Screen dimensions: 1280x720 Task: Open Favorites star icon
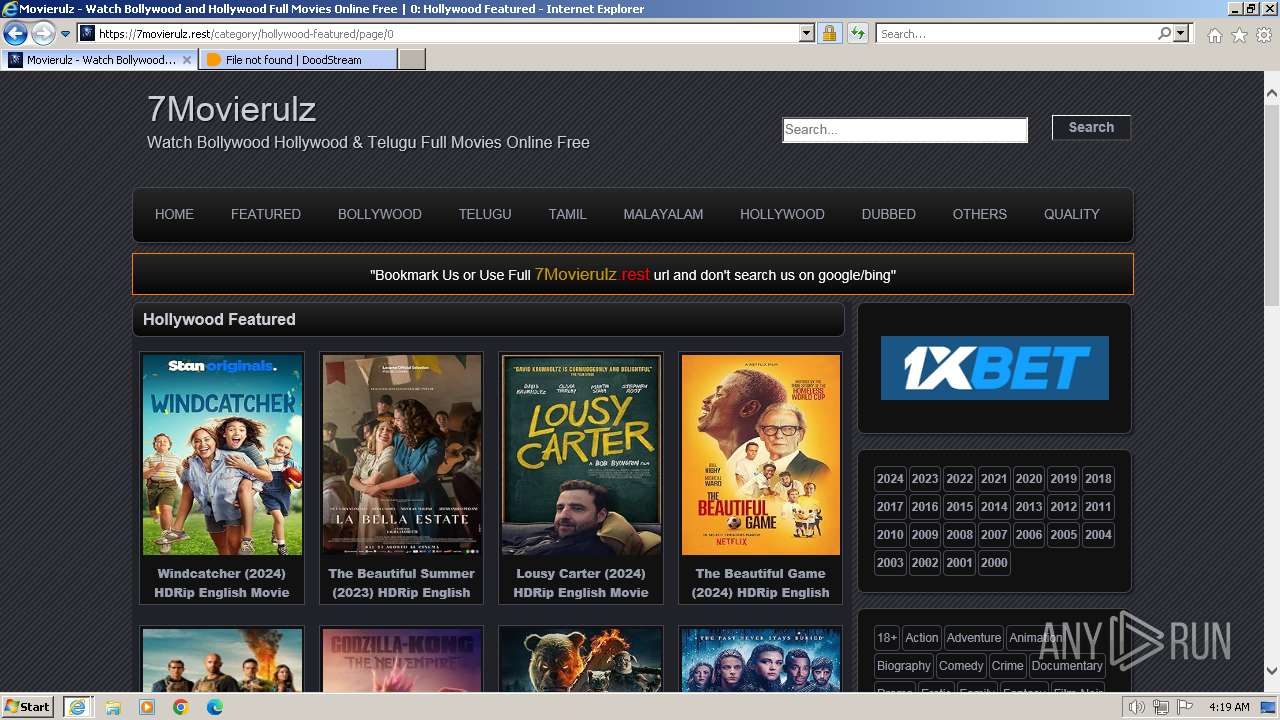(x=1239, y=35)
